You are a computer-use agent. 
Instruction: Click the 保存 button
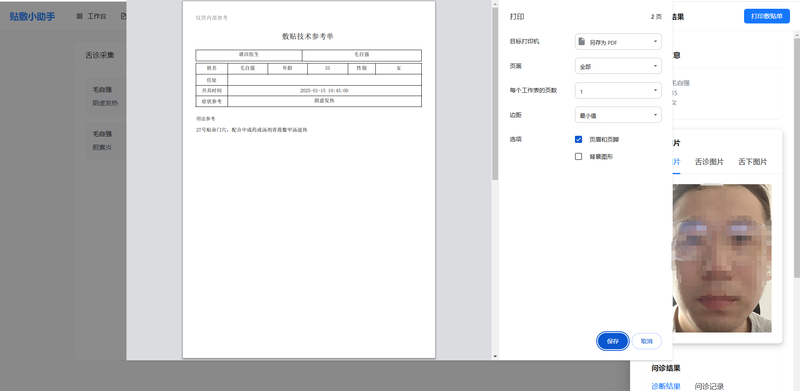[x=613, y=341]
